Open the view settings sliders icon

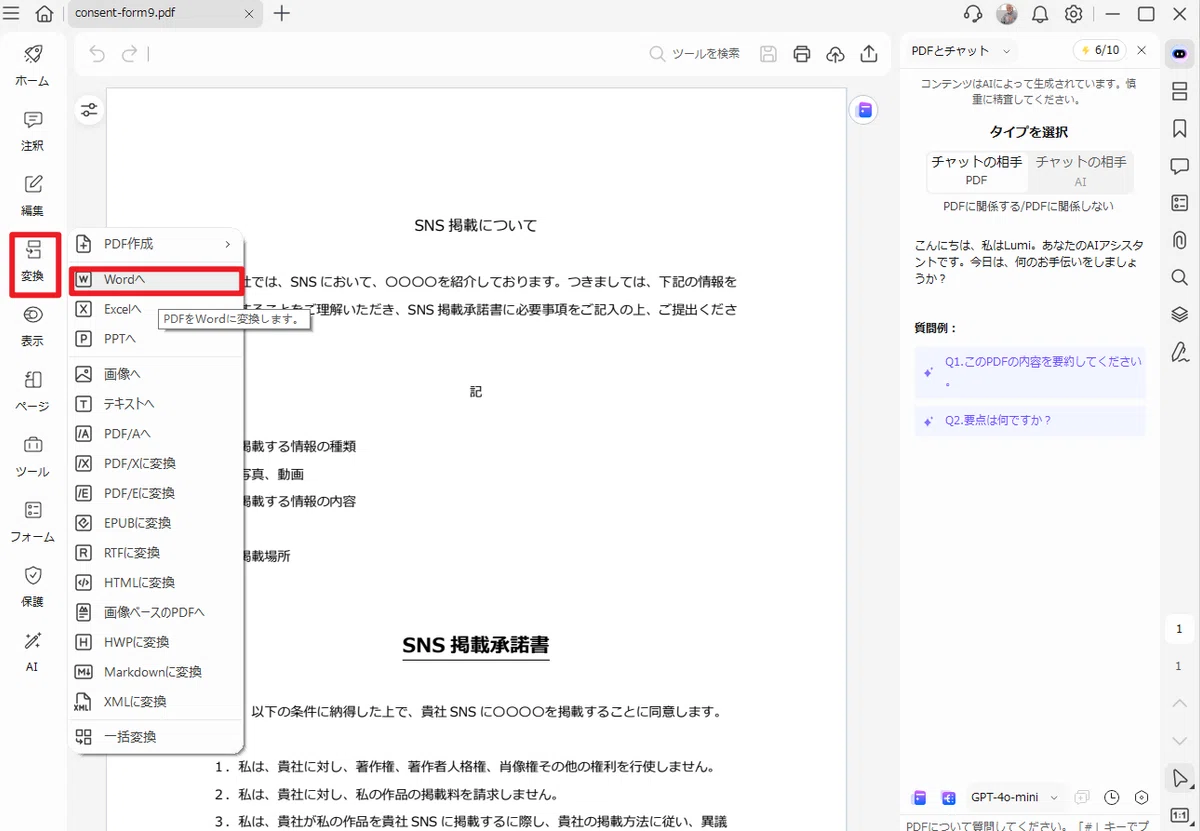90,110
